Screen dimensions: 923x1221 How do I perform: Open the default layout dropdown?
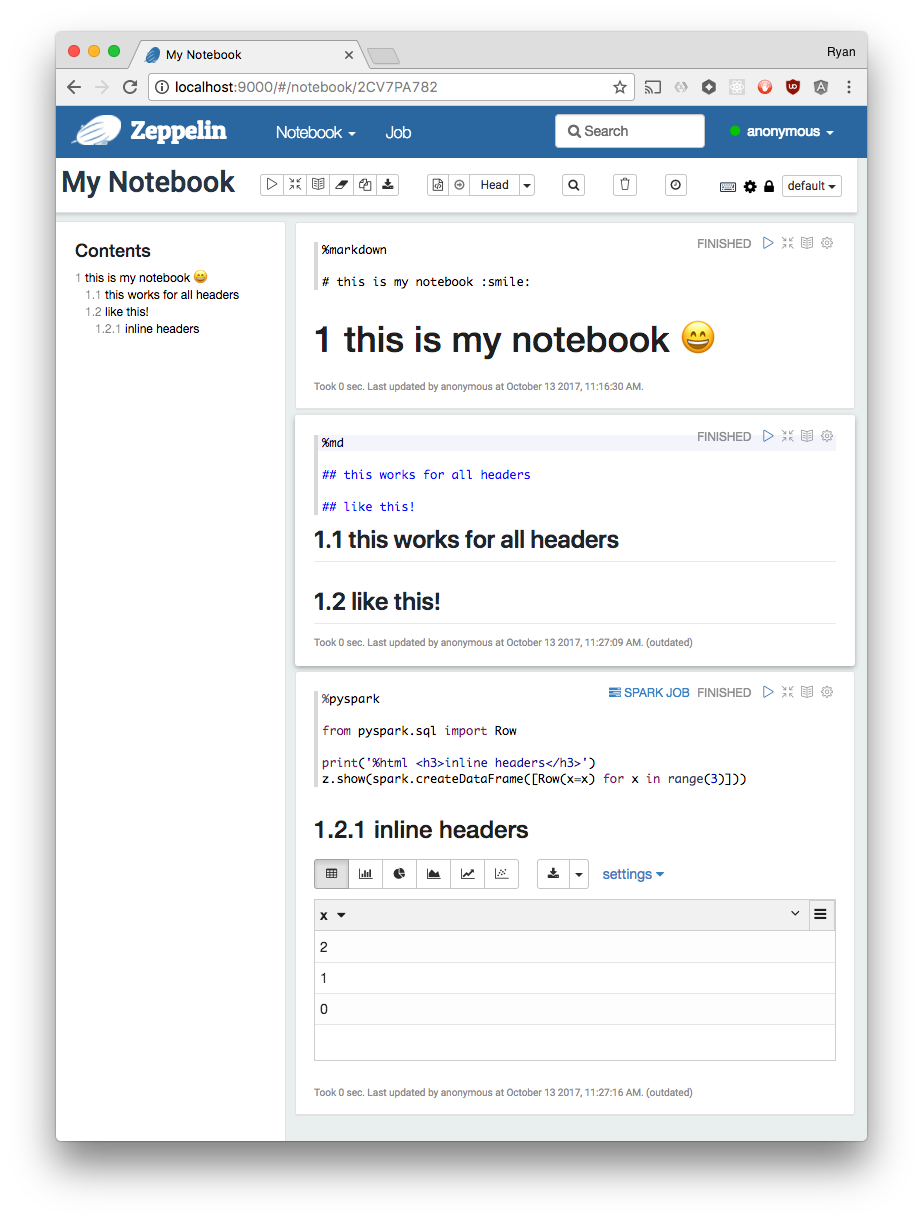click(812, 186)
